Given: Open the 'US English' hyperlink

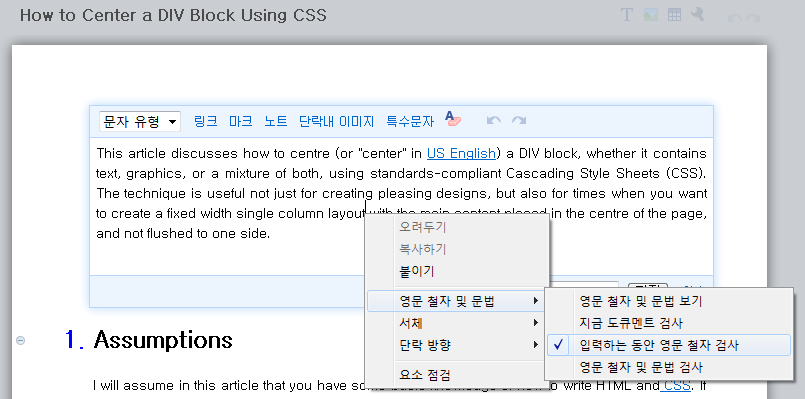Looking at the screenshot, I should pyautogui.click(x=461, y=154).
